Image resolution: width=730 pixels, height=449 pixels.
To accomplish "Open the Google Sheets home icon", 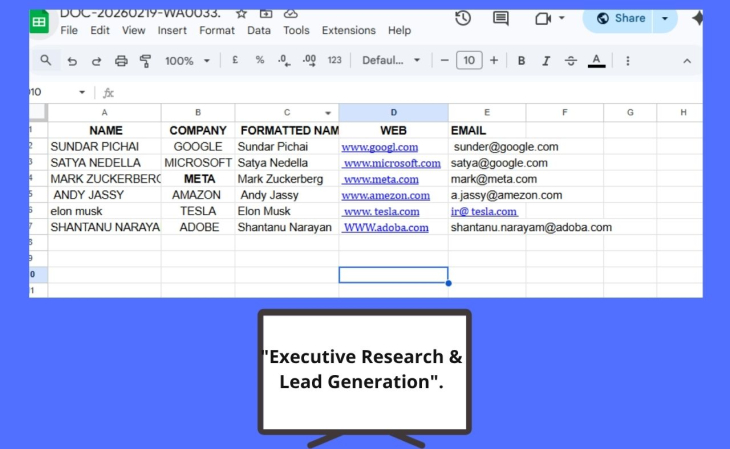I will (39, 21).
